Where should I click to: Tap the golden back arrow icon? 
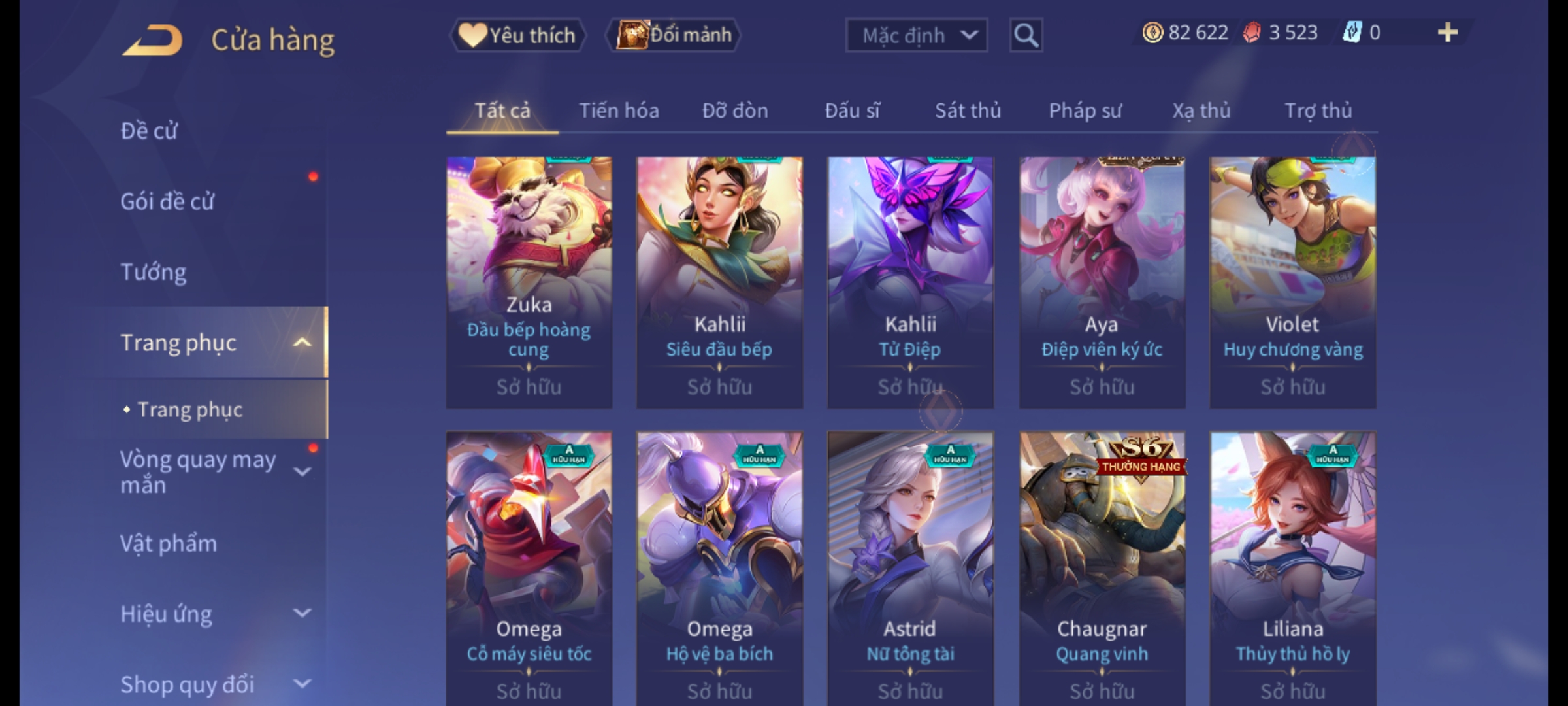pyautogui.click(x=152, y=40)
